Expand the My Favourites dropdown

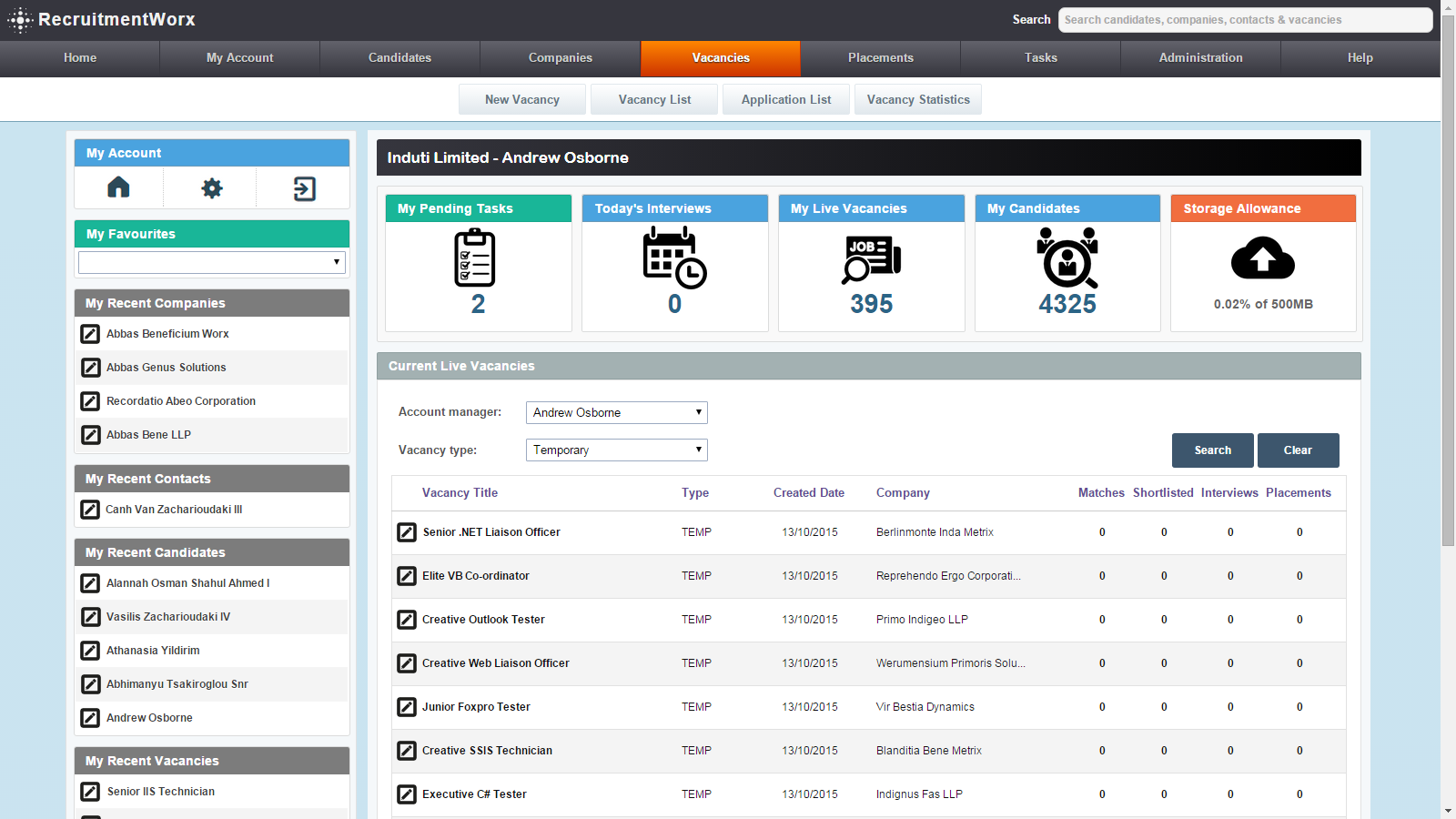[212, 262]
